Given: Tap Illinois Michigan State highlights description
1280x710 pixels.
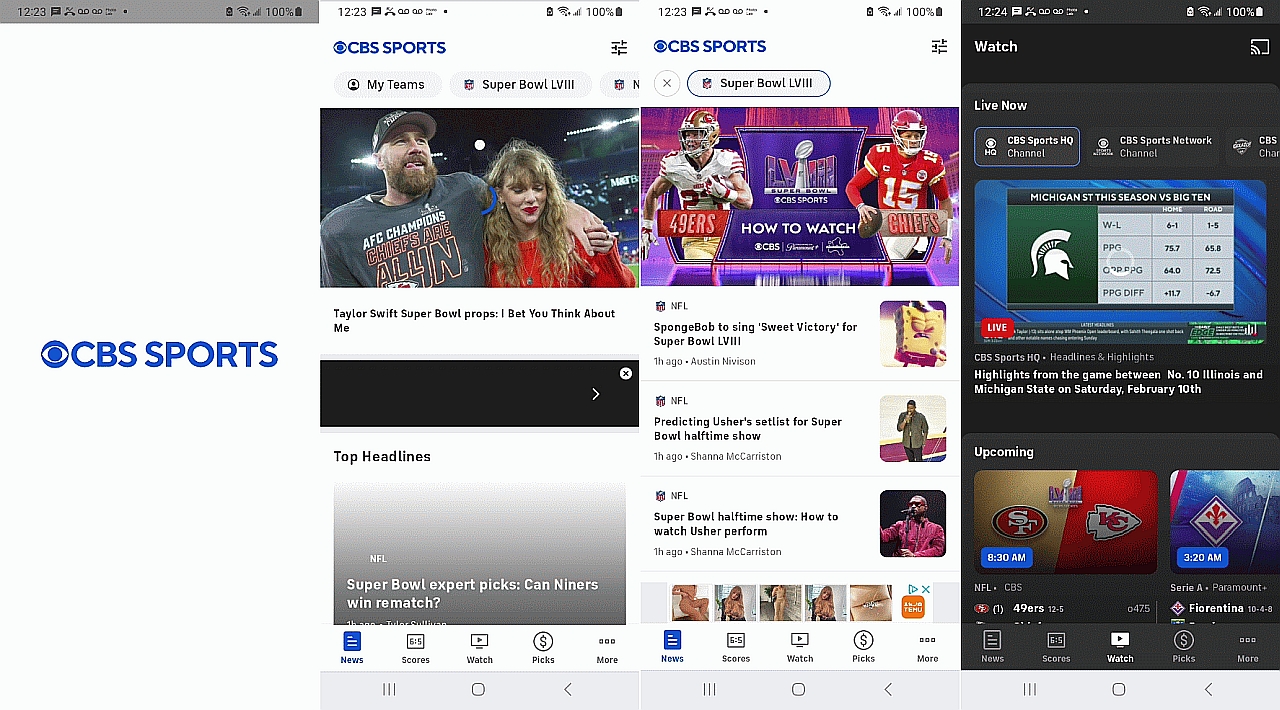Looking at the screenshot, I should (1118, 382).
